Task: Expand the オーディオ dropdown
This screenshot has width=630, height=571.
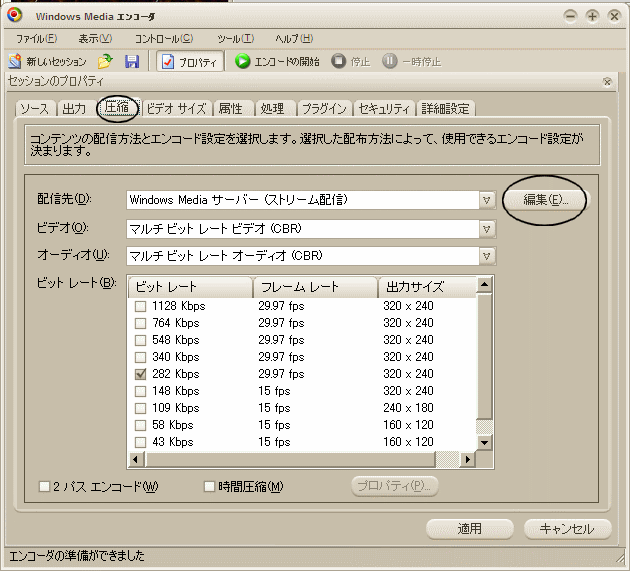Action: 487,256
